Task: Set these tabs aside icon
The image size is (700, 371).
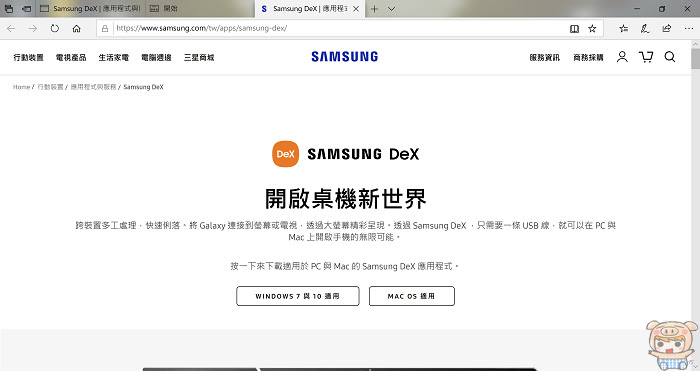Action: 27,8
